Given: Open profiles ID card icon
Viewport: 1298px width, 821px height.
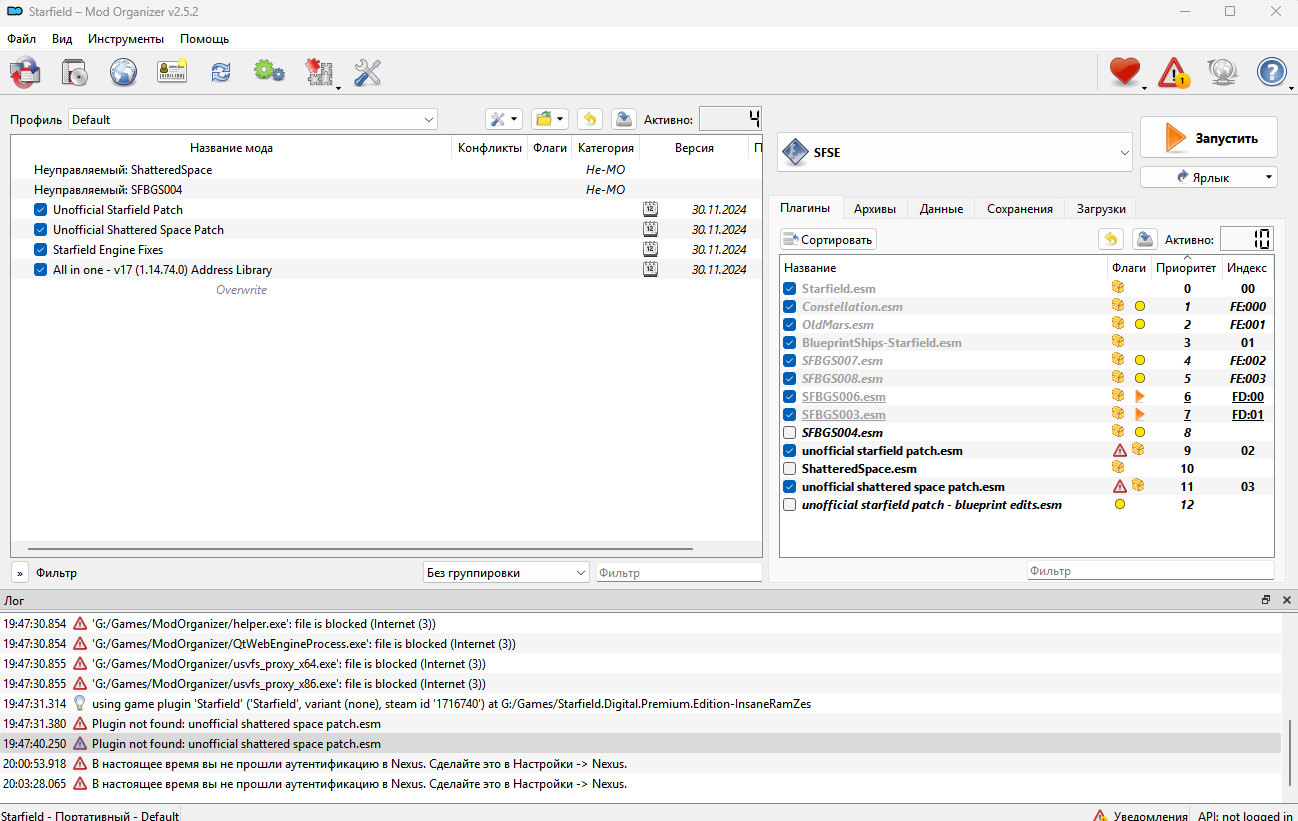Looking at the screenshot, I should coord(172,72).
